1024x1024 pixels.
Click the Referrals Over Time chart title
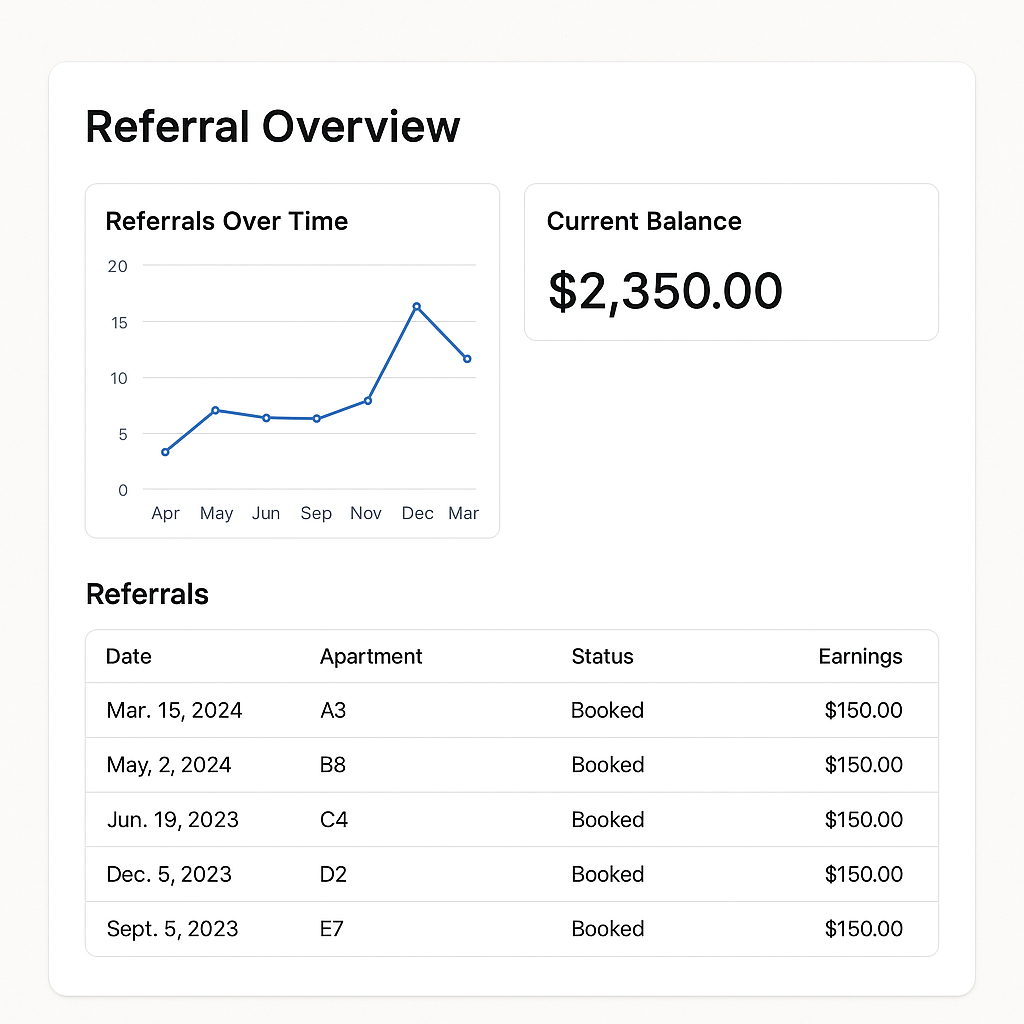pyautogui.click(x=227, y=221)
